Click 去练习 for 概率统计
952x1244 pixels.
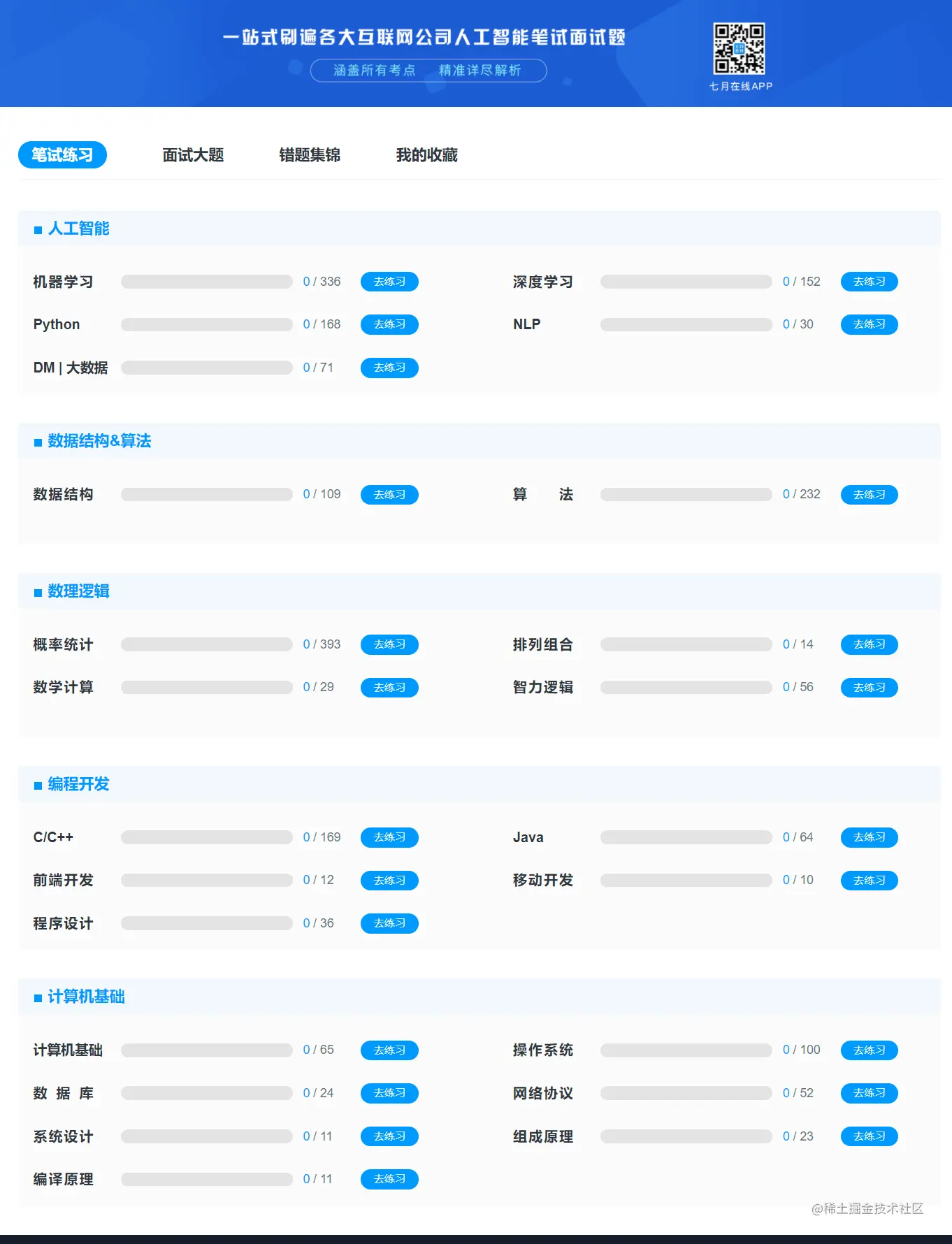[389, 644]
